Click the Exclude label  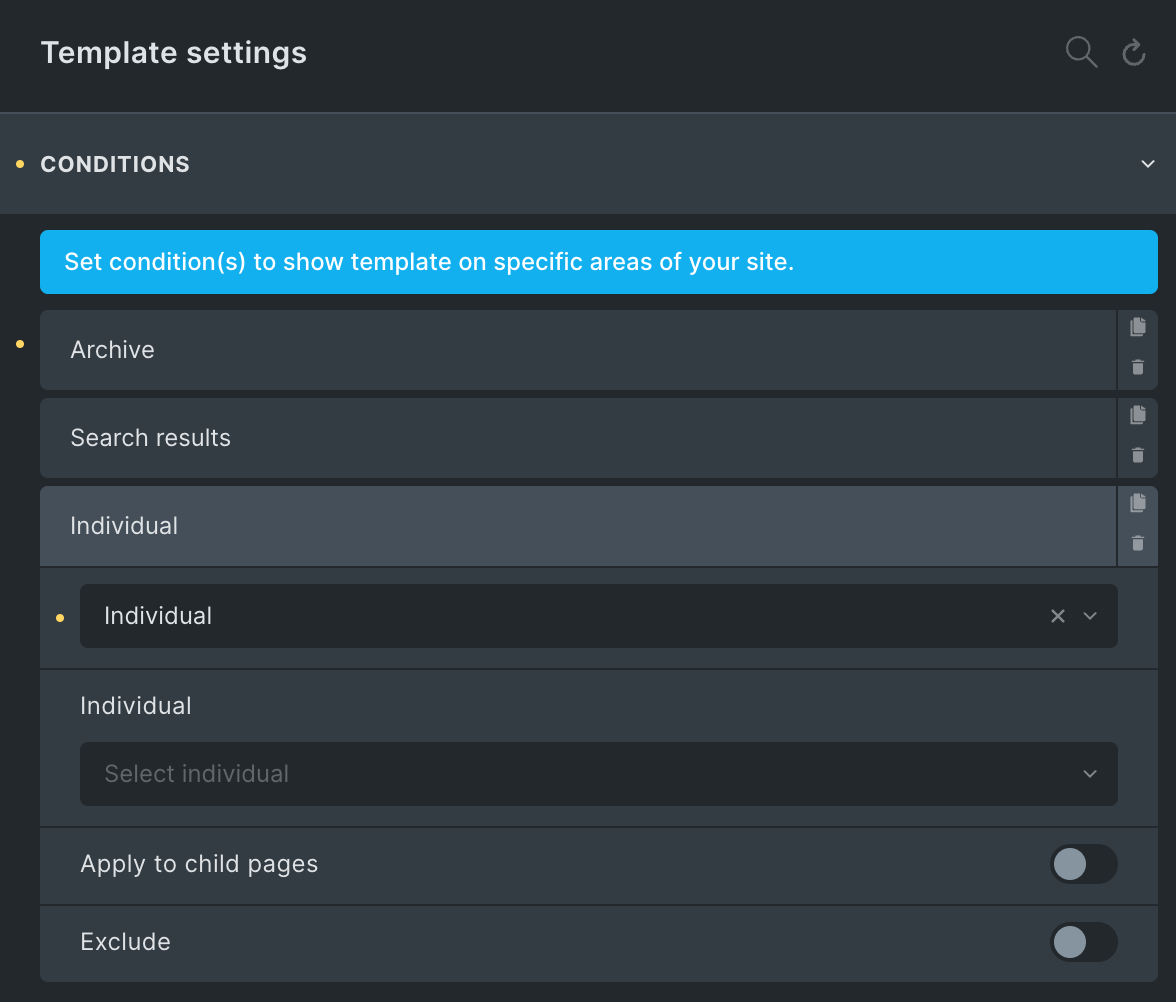click(125, 942)
